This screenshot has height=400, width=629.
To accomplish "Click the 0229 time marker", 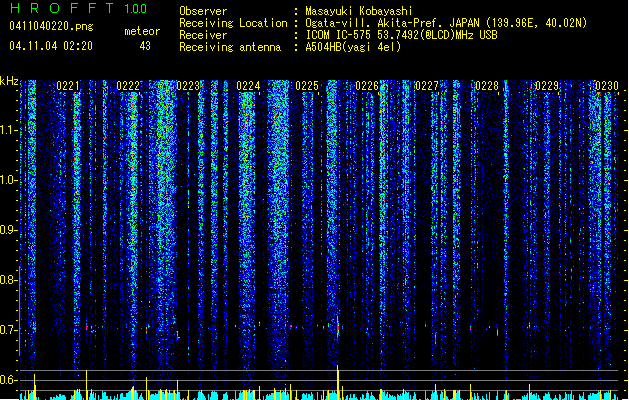I will click(547, 86).
